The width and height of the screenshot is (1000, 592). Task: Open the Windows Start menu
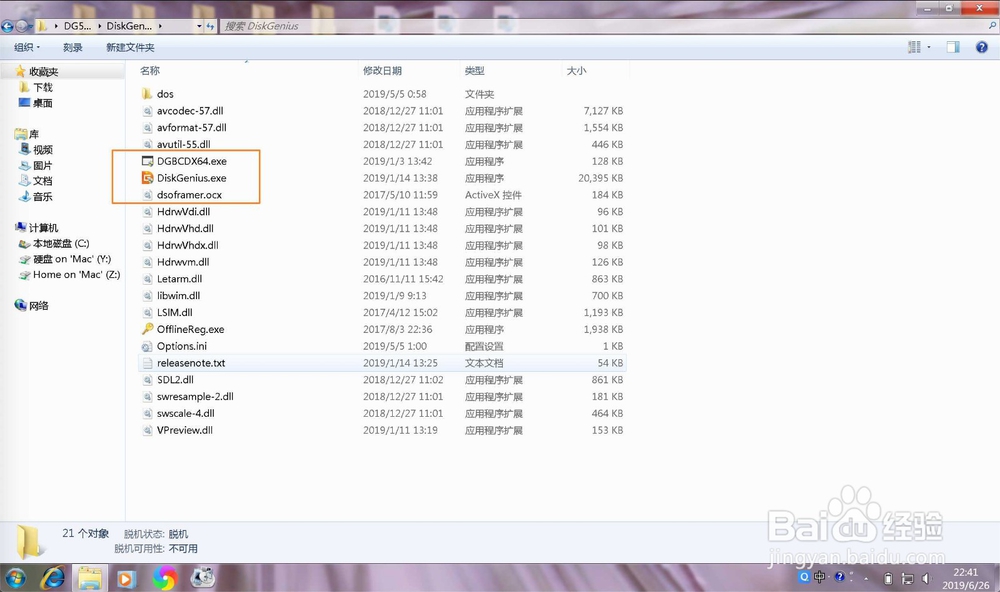click(x=15, y=578)
